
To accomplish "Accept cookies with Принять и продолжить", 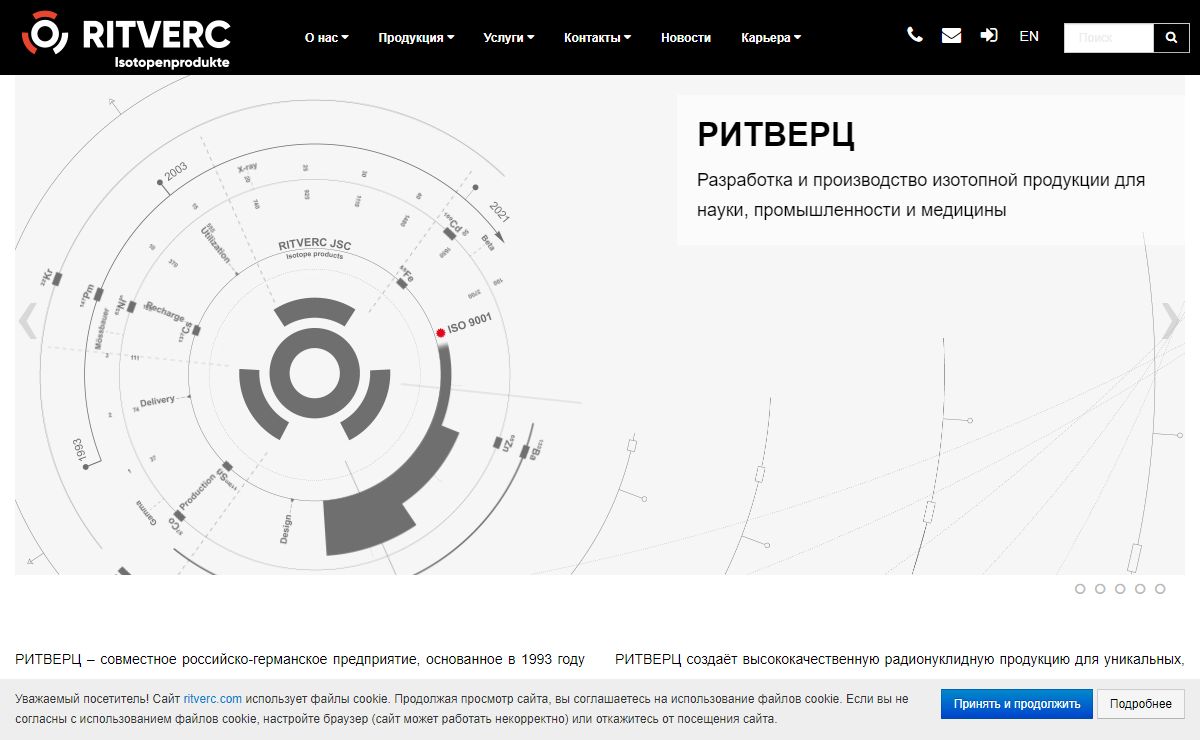I will pos(1017,704).
